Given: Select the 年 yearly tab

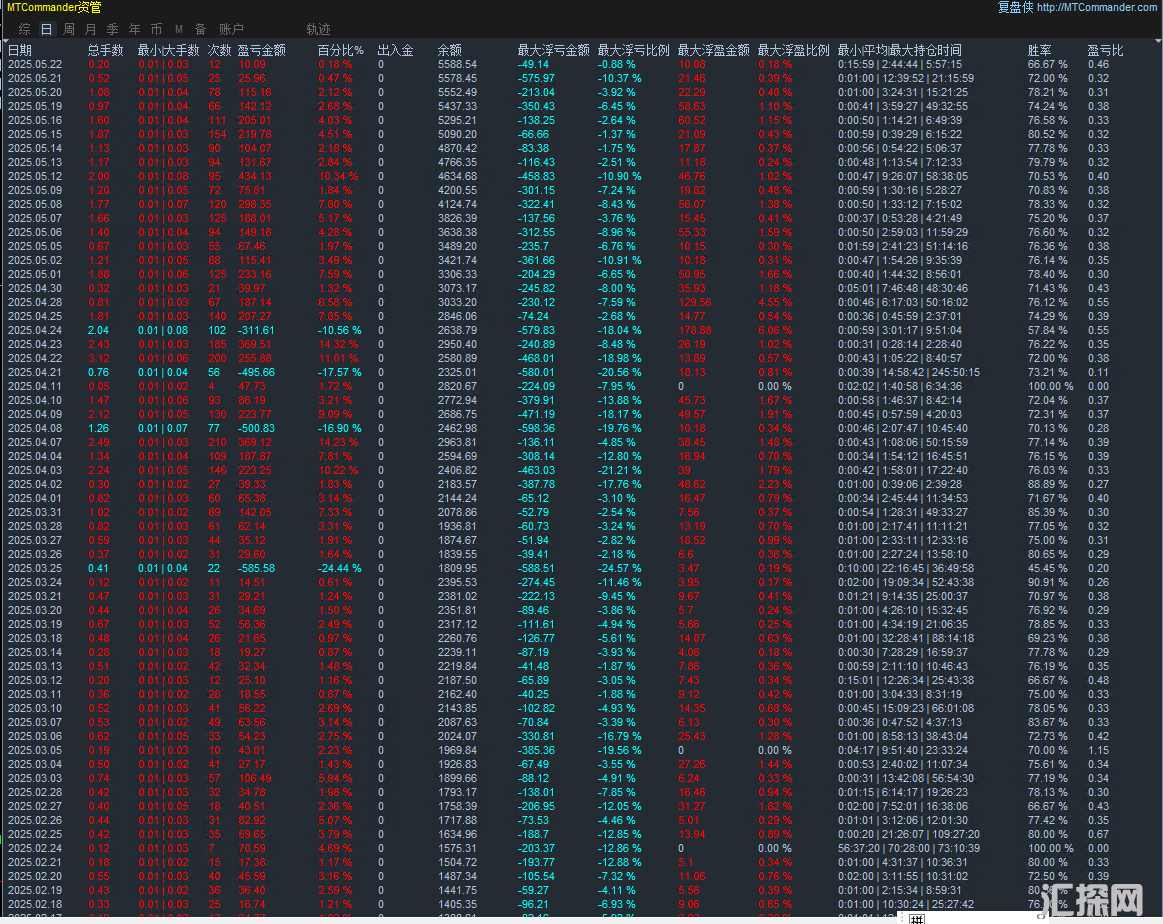Looking at the screenshot, I should pos(134,29).
